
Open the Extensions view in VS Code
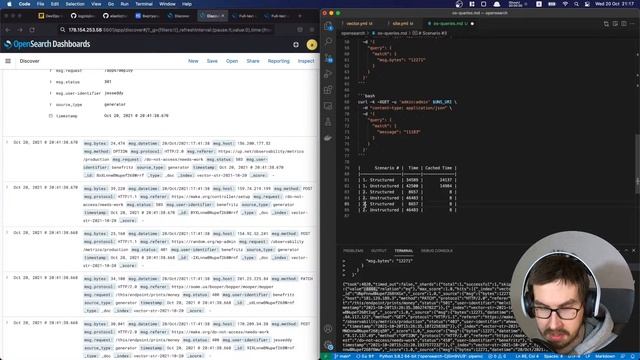pos(328,90)
